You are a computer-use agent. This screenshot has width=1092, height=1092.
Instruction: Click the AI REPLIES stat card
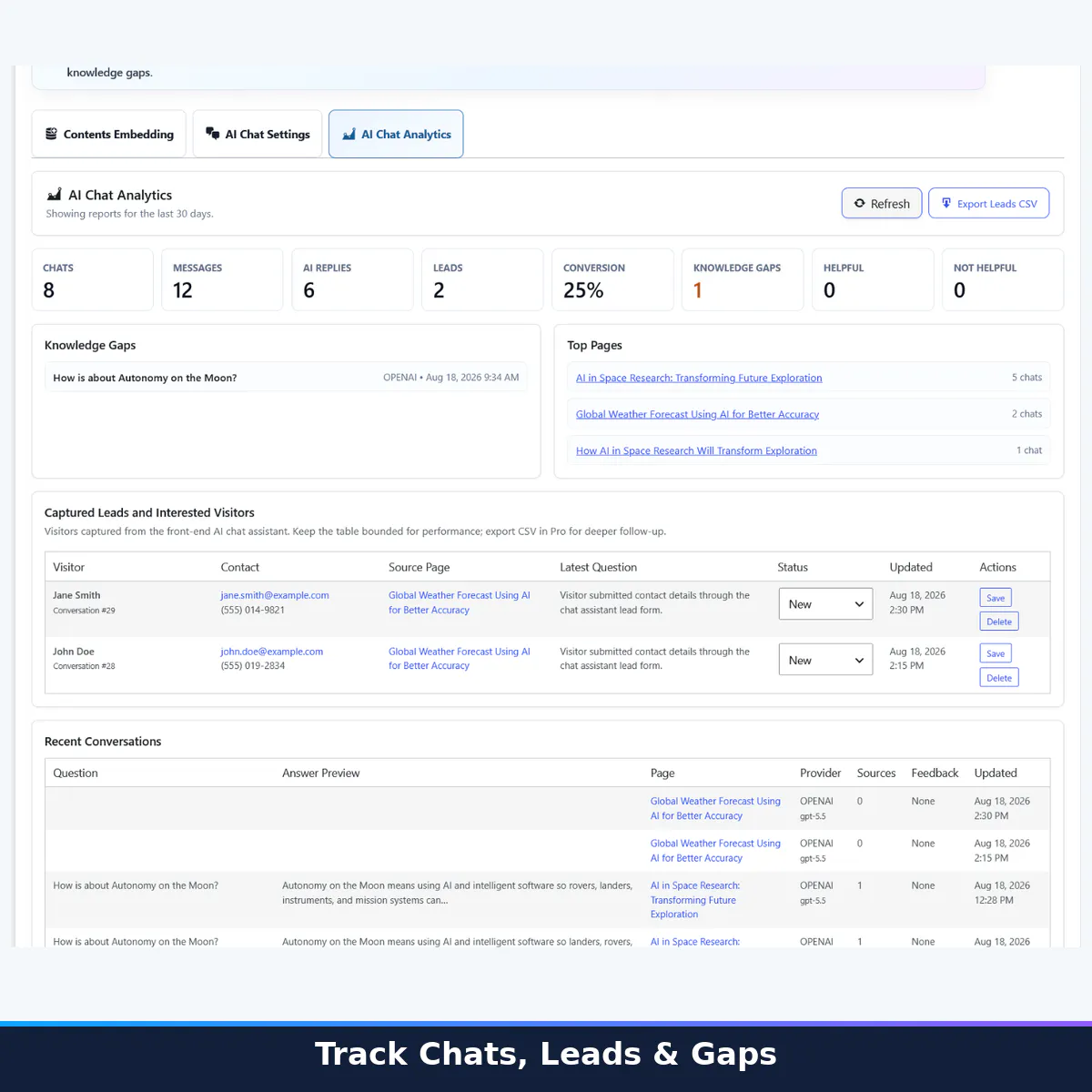[x=352, y=279]
